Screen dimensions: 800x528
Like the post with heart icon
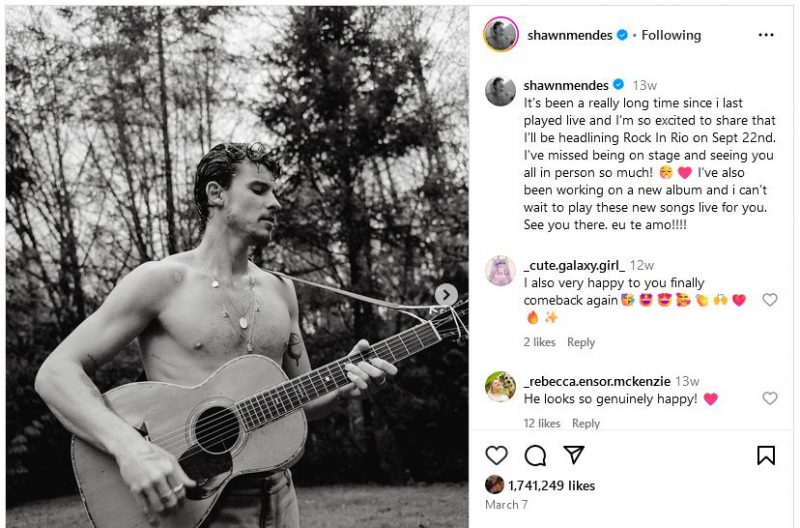click(496, 456)
